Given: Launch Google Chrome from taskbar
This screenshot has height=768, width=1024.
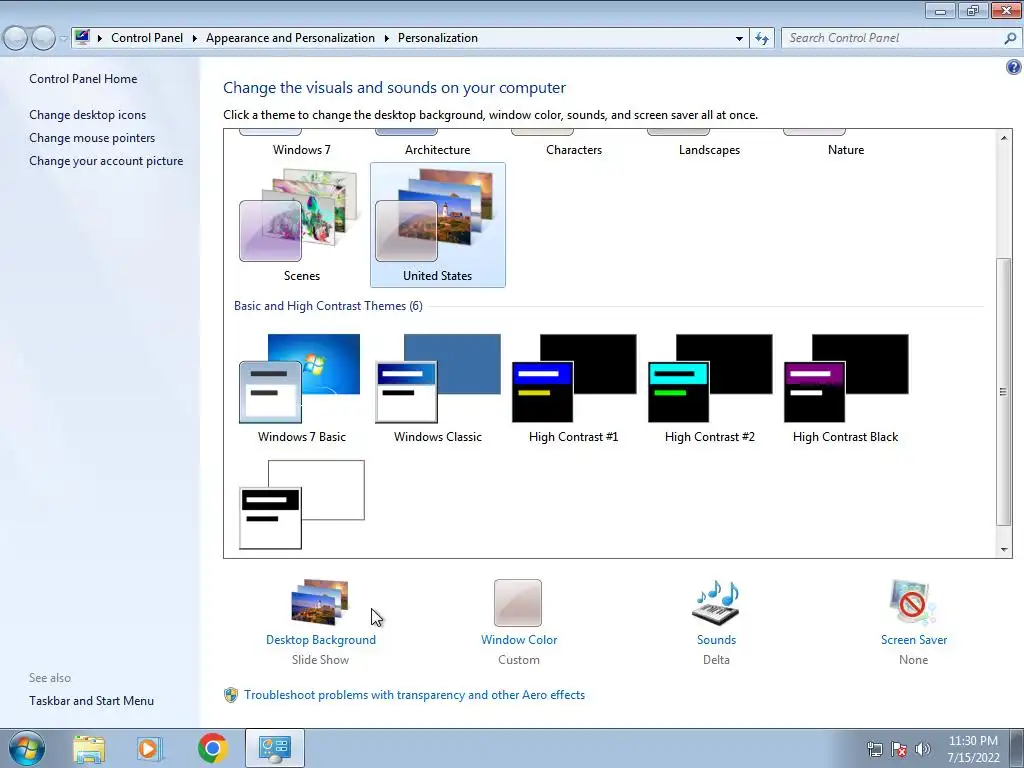Looking at the screenshot, I should (213, 748).
